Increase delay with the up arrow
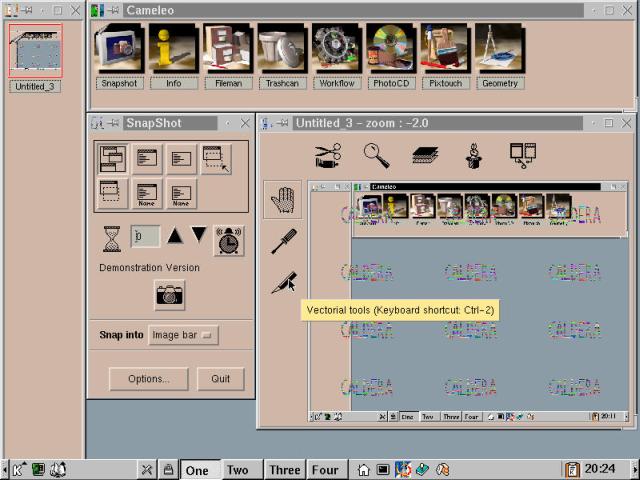Image resolution: width=640 pixels, height=480 pixels. 175,236
